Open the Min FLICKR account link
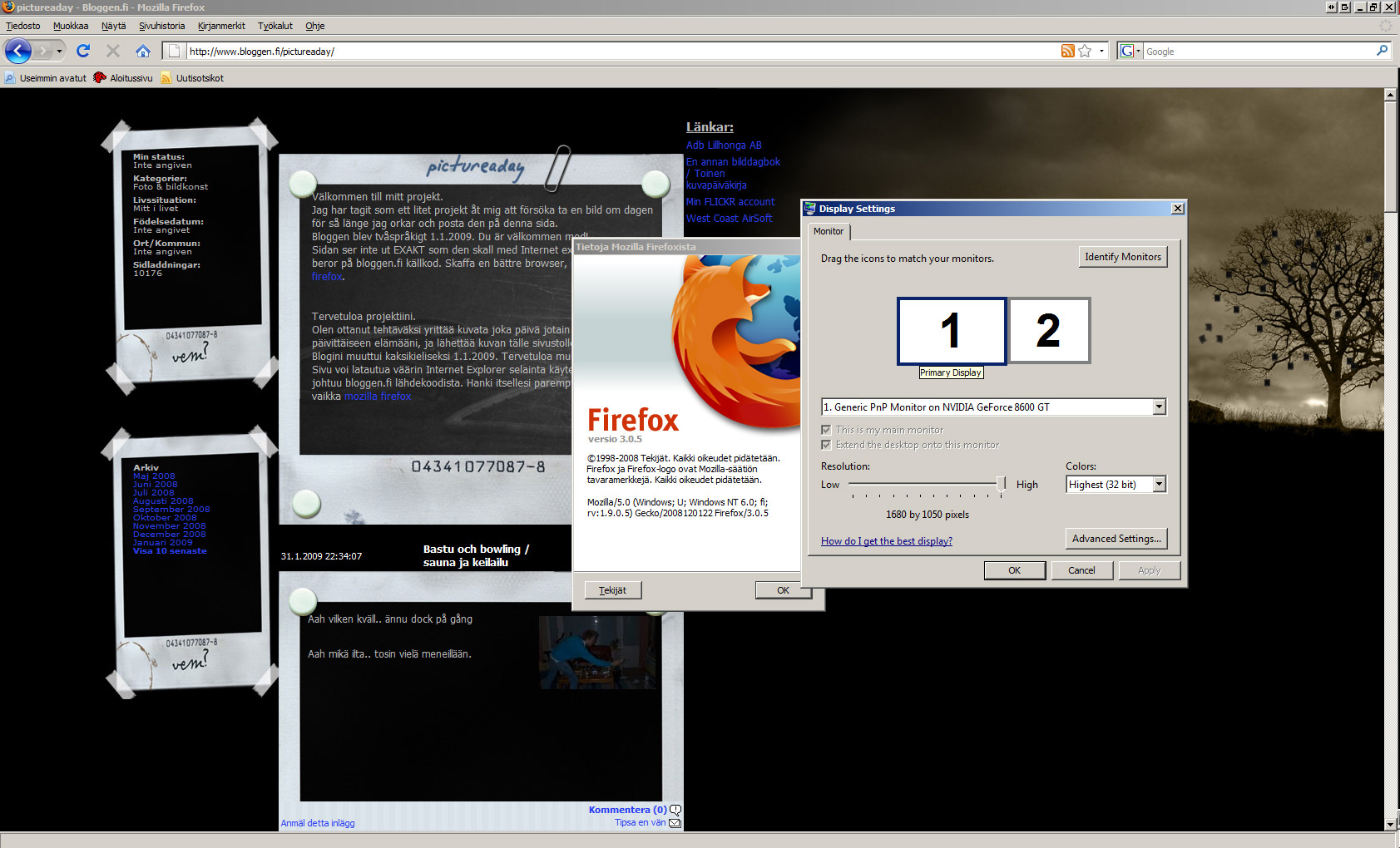The image size is (1400, 848). click(730, 202)
